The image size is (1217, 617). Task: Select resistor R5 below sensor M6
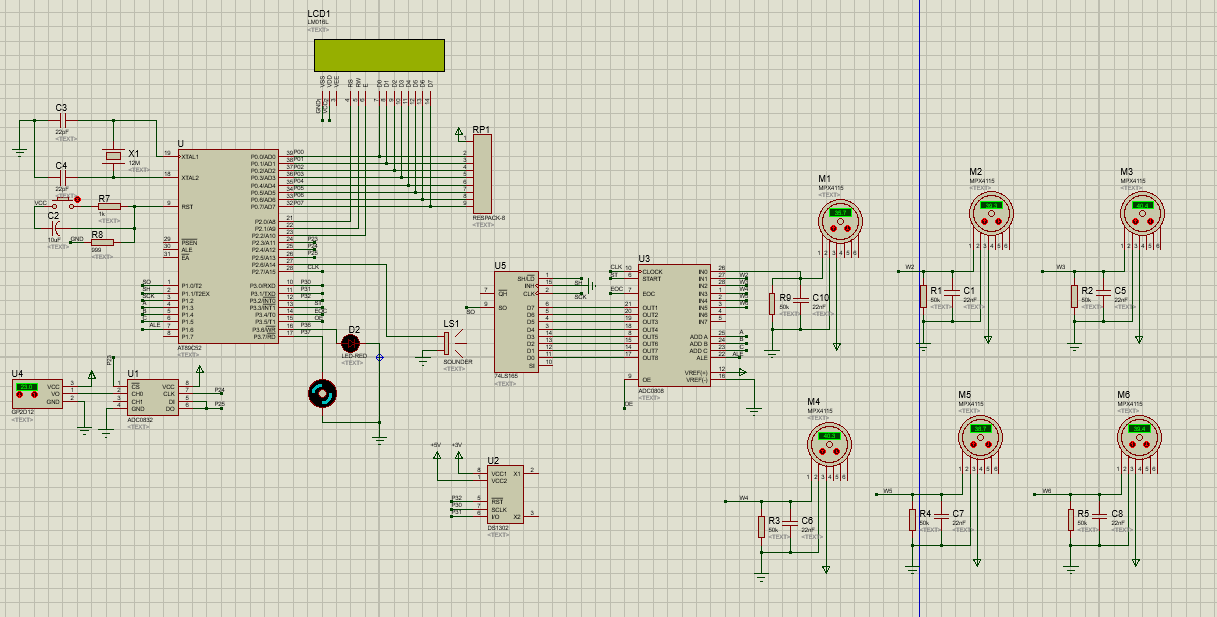pos(1069,519)
